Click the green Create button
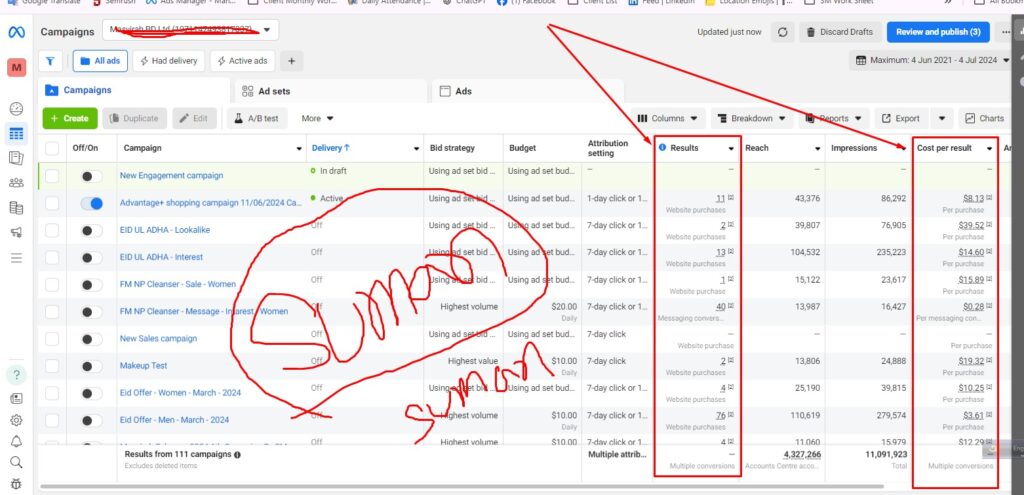Viewport: 1024px width, 495px height. click(x=69, y=118)
